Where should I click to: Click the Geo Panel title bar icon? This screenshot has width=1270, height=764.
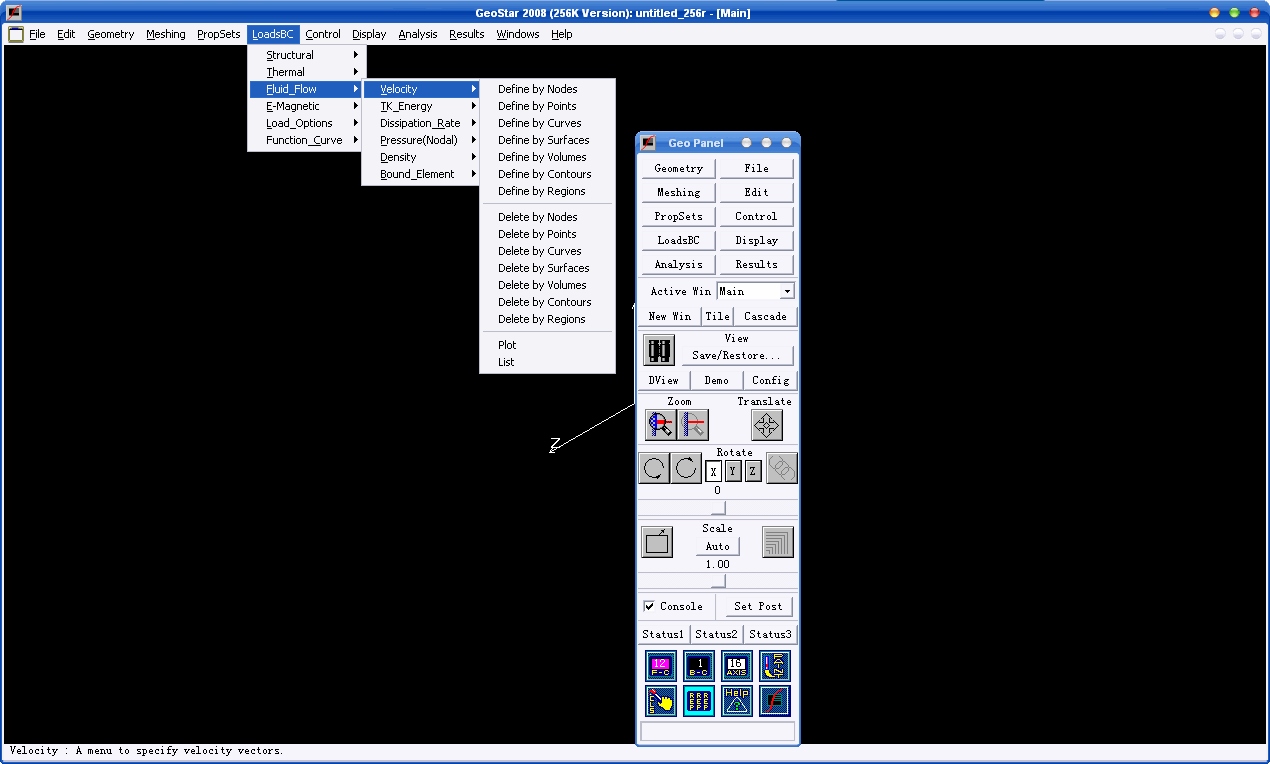[x=648, y=143]
